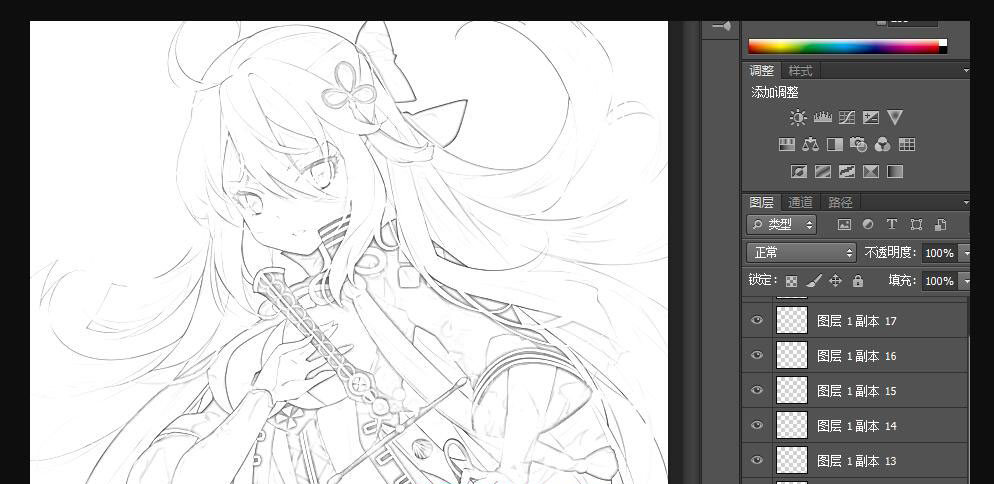This screenshot has width=994, height=484.
Task: Click the 不透明度 100% value field
Action: pyautogui.click(x=940, y=253)
